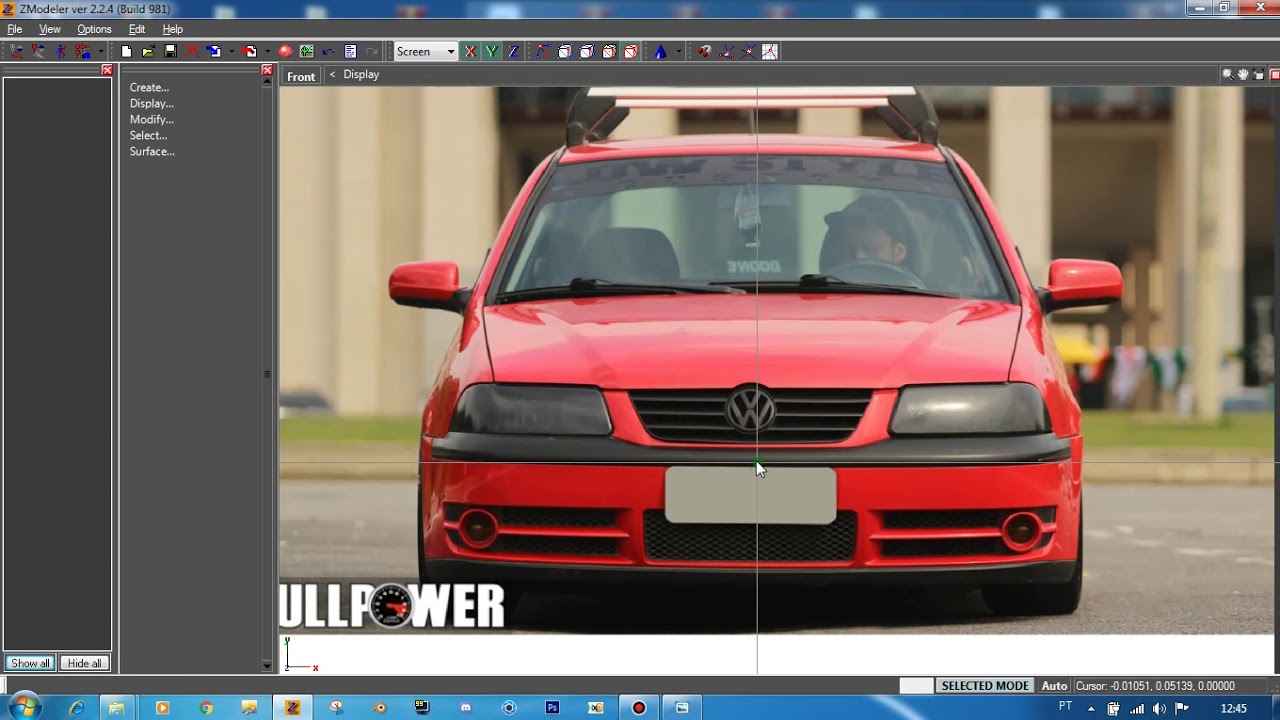Image resolution: width=1280 pixels, height=720 pixels.
Task: Open the dropdown arrow beside the blue cone
Action: point(679,51)
